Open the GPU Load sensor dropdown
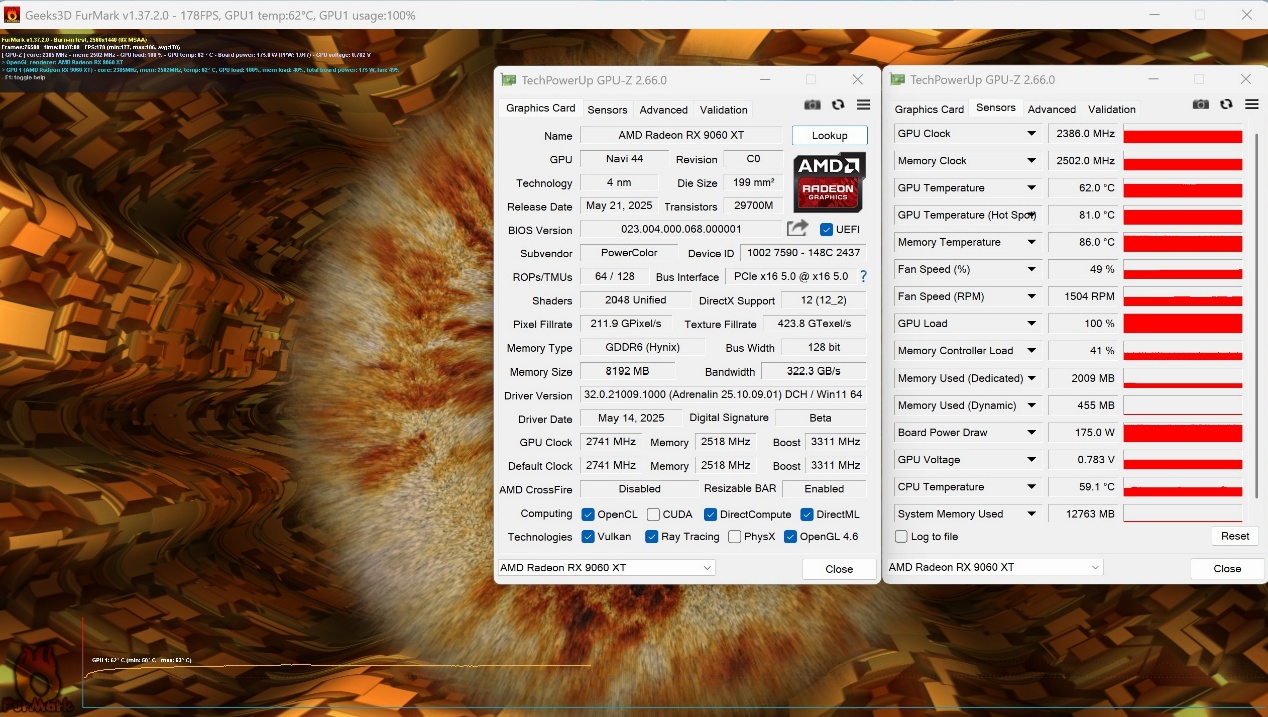The height and width of the screenshot is (717, 1268). click(1031, 324)
